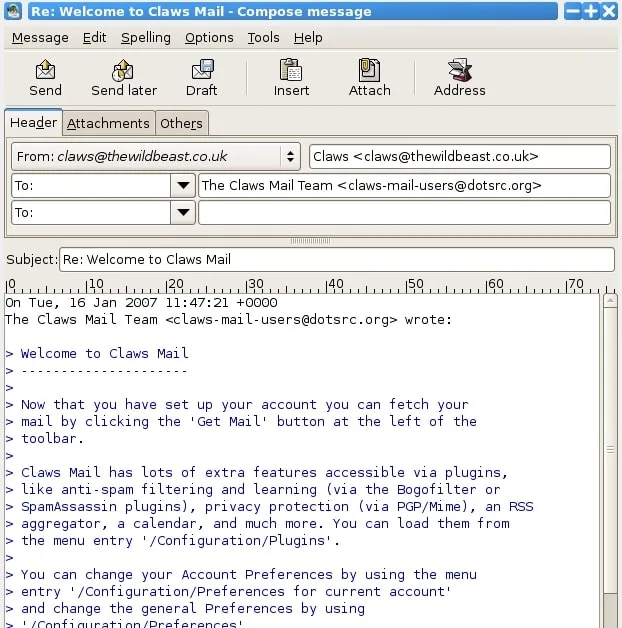Screen dimensions: 622x628
Task: Open the Spelling menu
Action: (146, 38)
